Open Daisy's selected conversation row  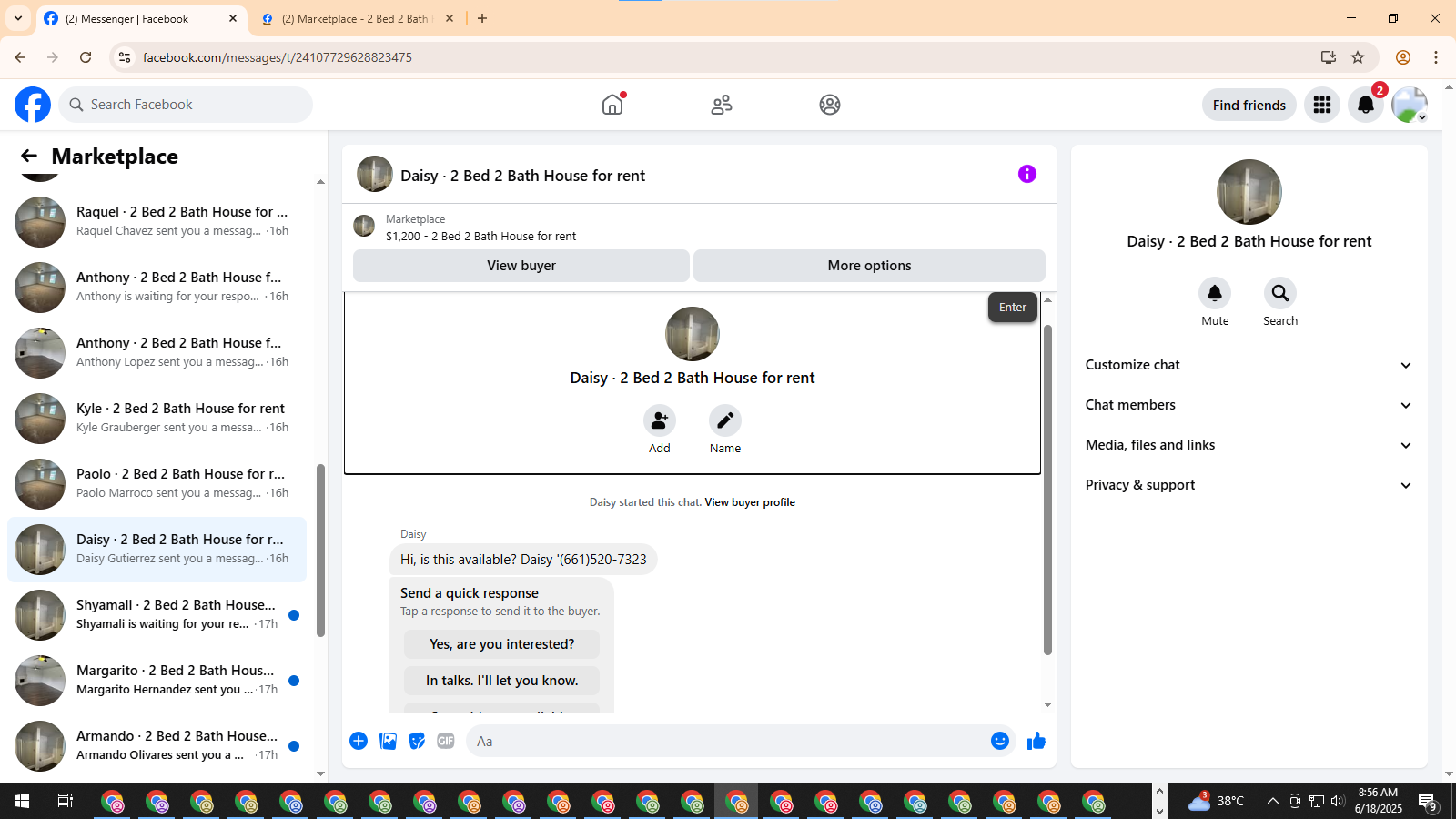coord(157,549)
